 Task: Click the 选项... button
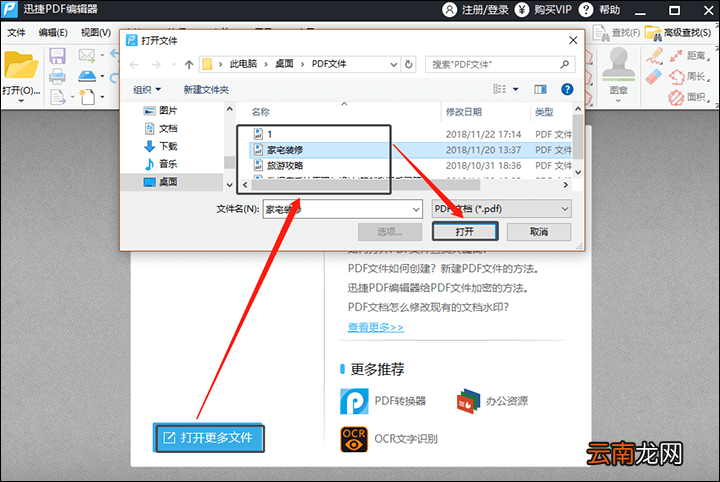point(390,232)
